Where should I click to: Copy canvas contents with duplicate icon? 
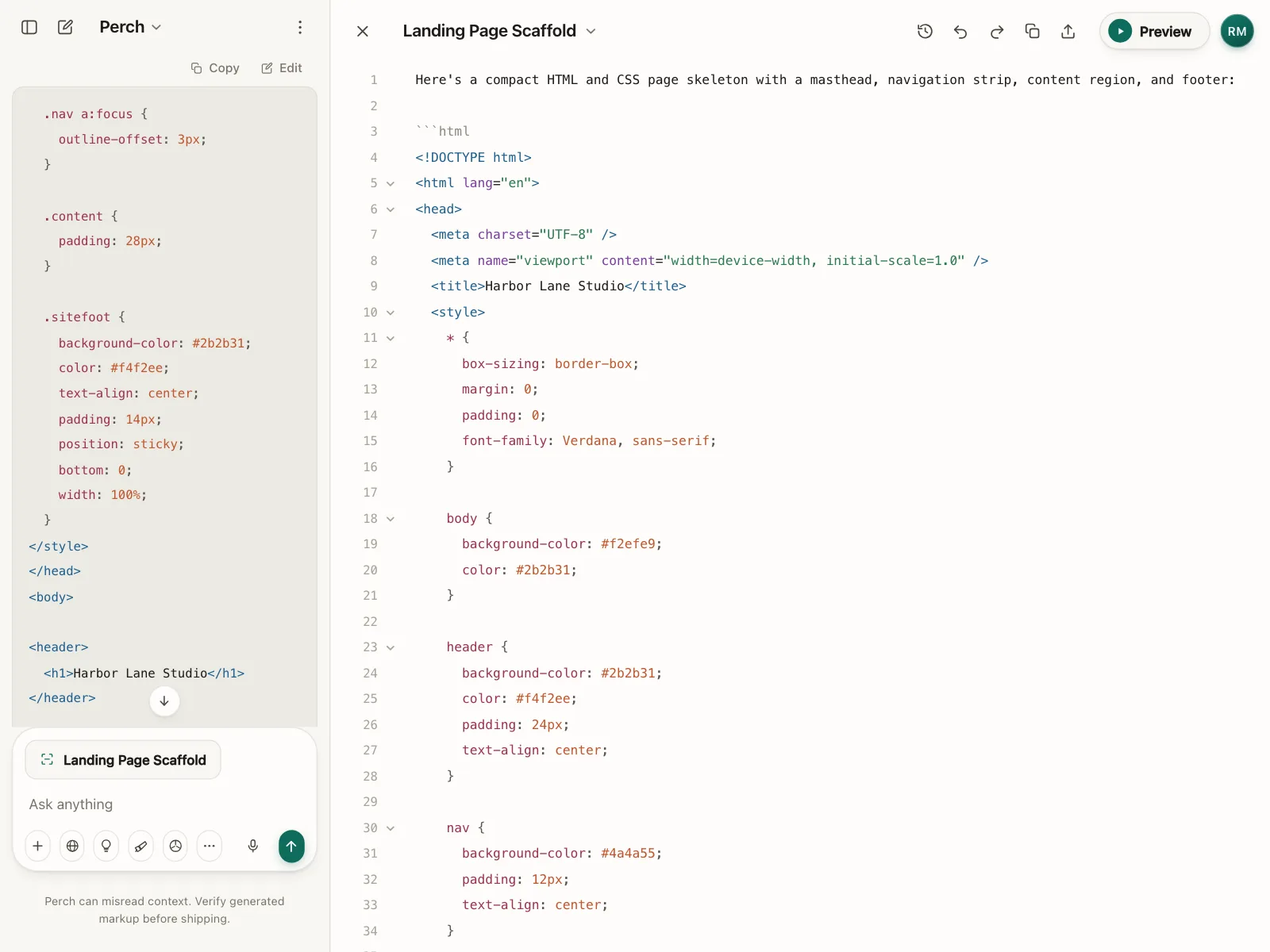pyautogui.click(x=1033, y=31)
